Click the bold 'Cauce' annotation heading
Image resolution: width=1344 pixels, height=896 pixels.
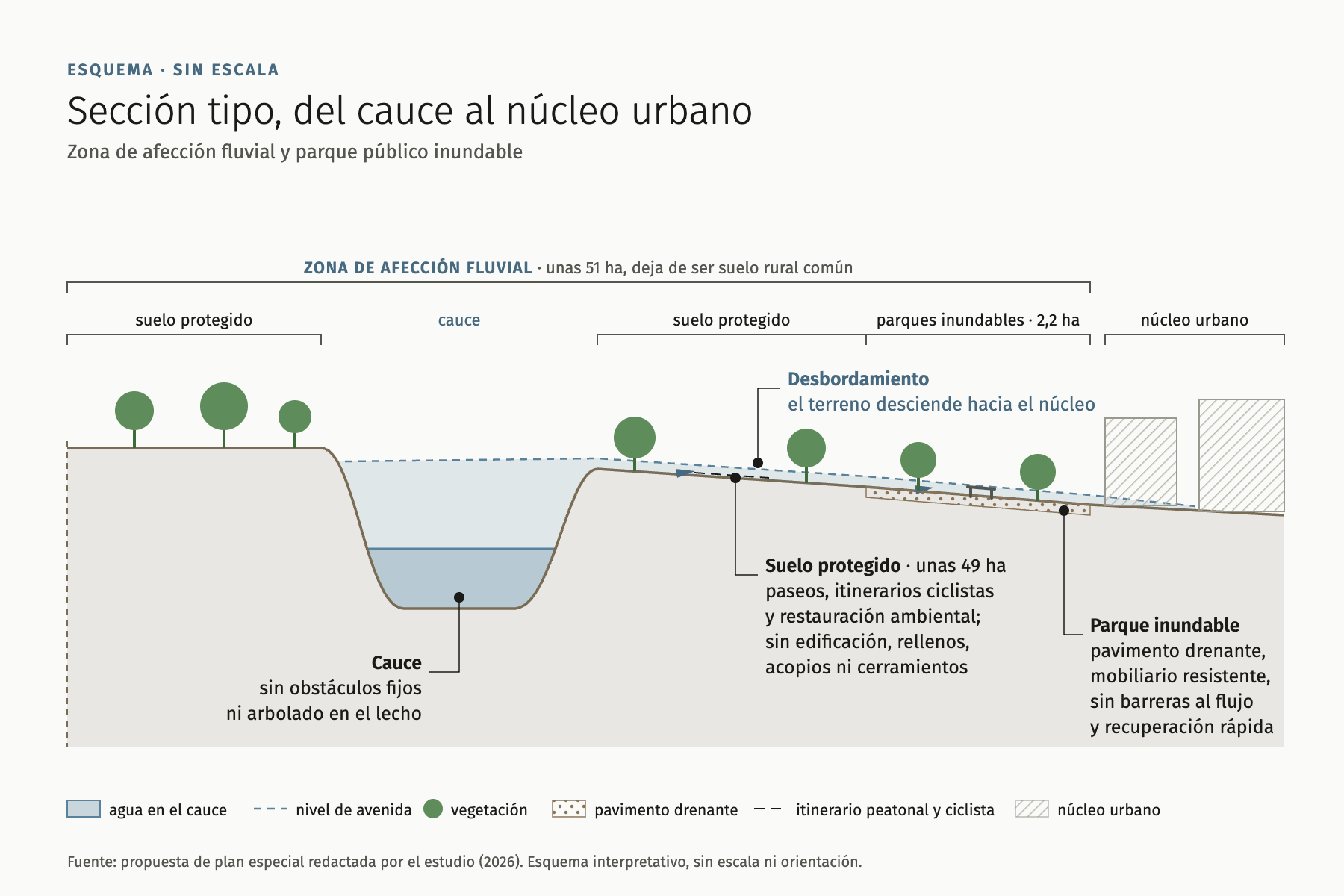tap(396, 663)
